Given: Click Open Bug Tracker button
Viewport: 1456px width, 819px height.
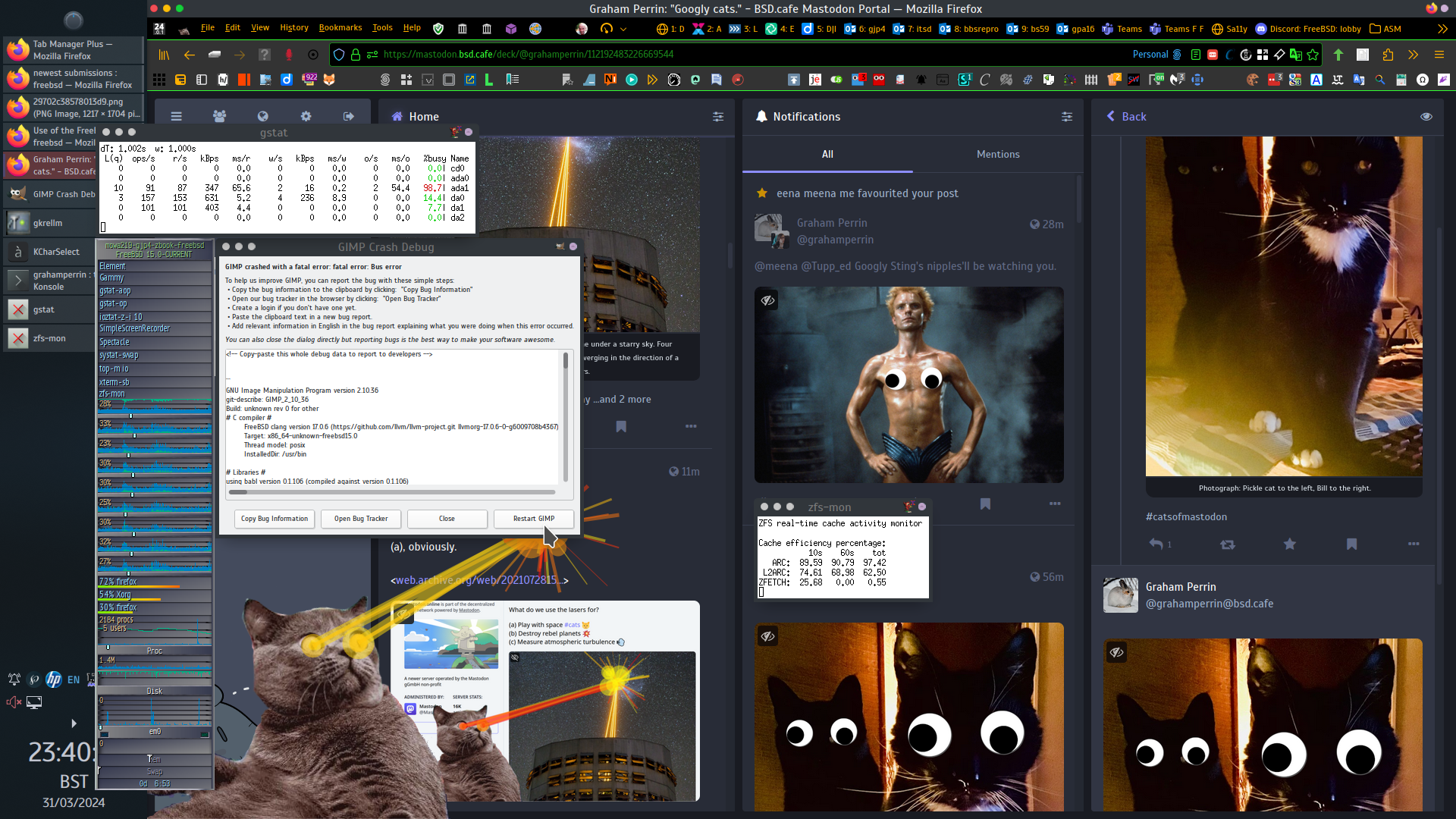Looking at the screenshot, I should point(361,519).
